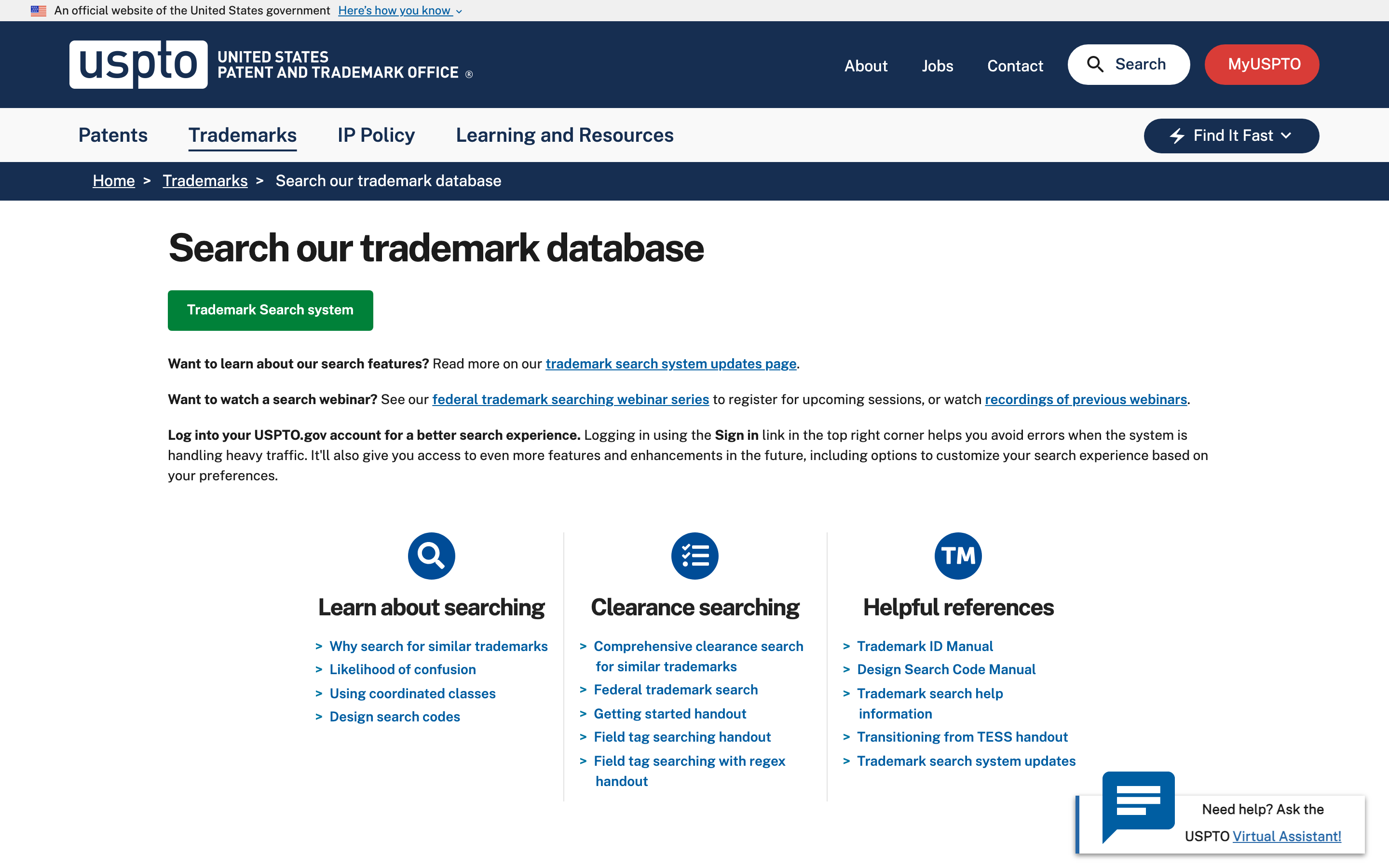The height and width of the screenshot is (868, 1389).
Task: Open the Patents menu
Action: coord(113,136)
